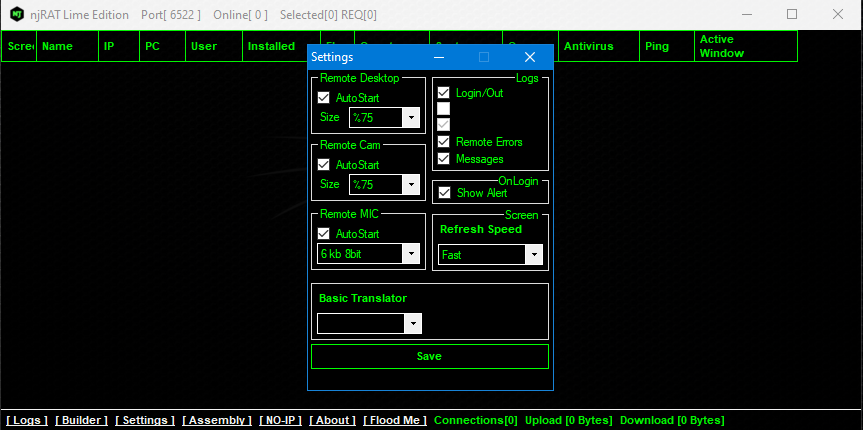Open the [ NO-IP ] menu item

tap(281, 420)
